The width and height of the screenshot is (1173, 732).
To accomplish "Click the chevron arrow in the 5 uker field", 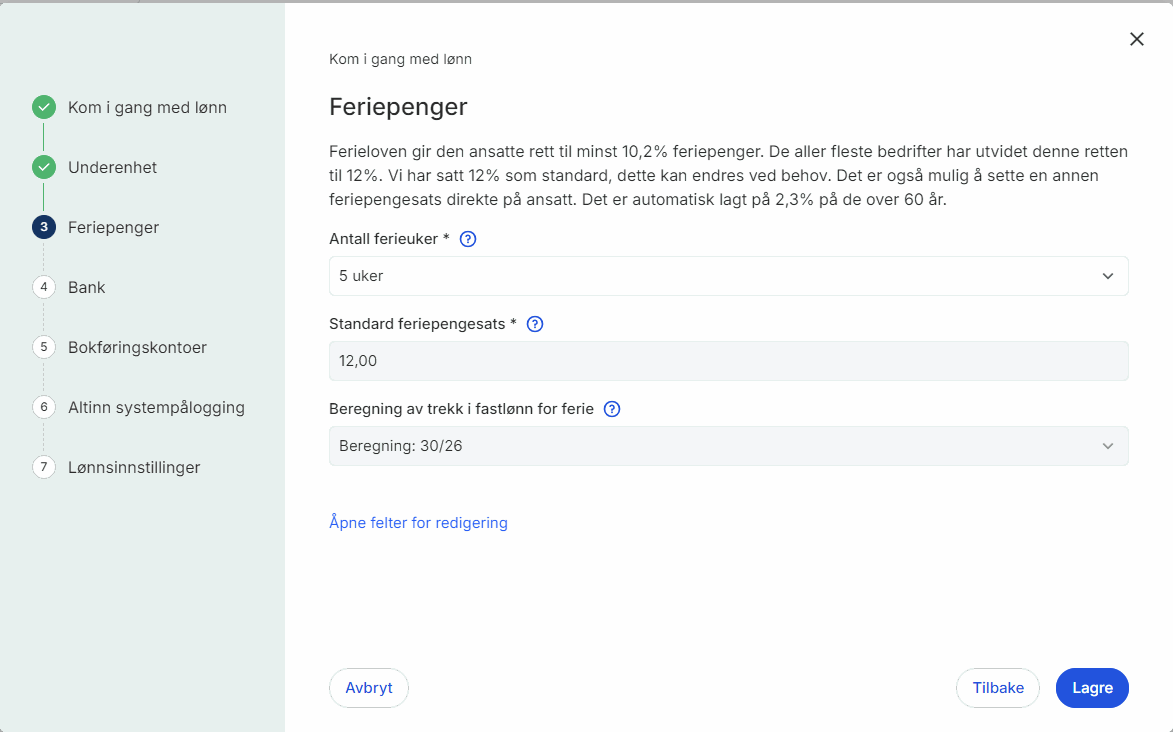I will point(1108,276).
